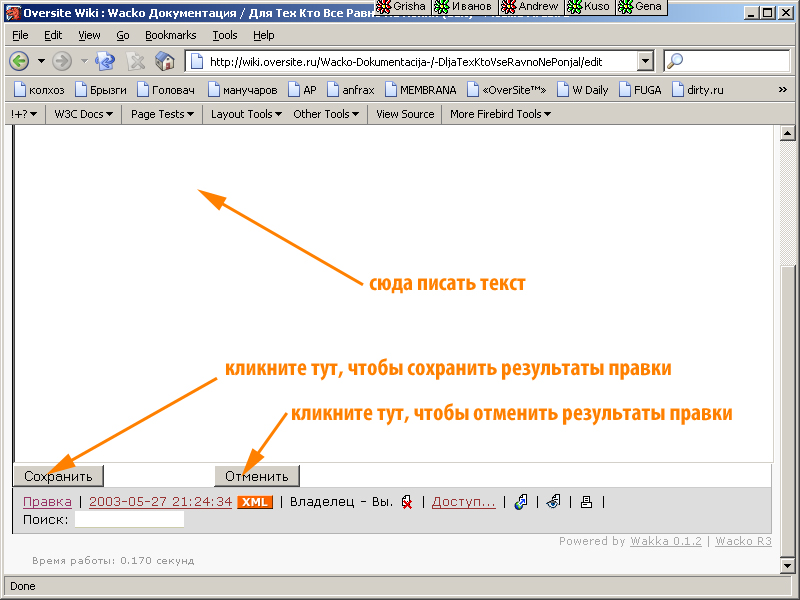The width and height of the screenshot is (800, 600).
Task: Open the MEMBRANA bookmark
Action: pos(420,89)
